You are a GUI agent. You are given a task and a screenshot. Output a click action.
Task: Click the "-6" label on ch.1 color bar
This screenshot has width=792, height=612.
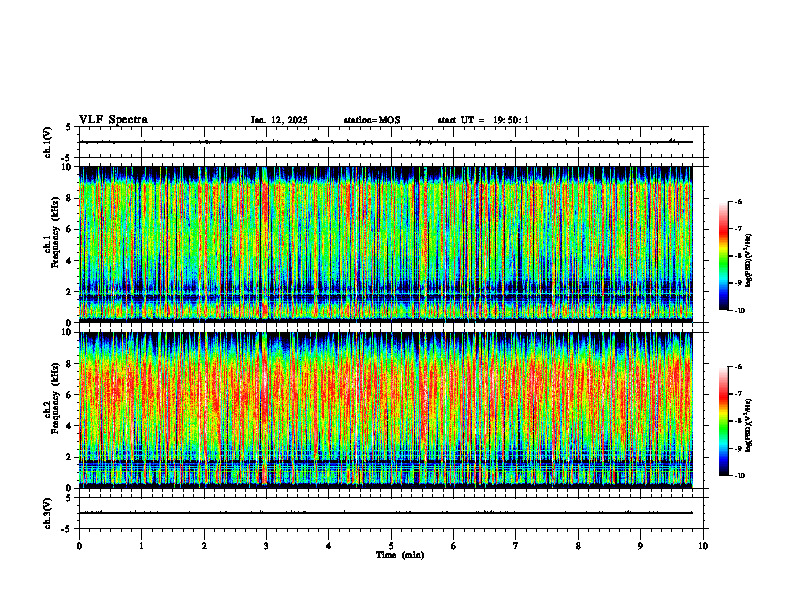point(738,201)
